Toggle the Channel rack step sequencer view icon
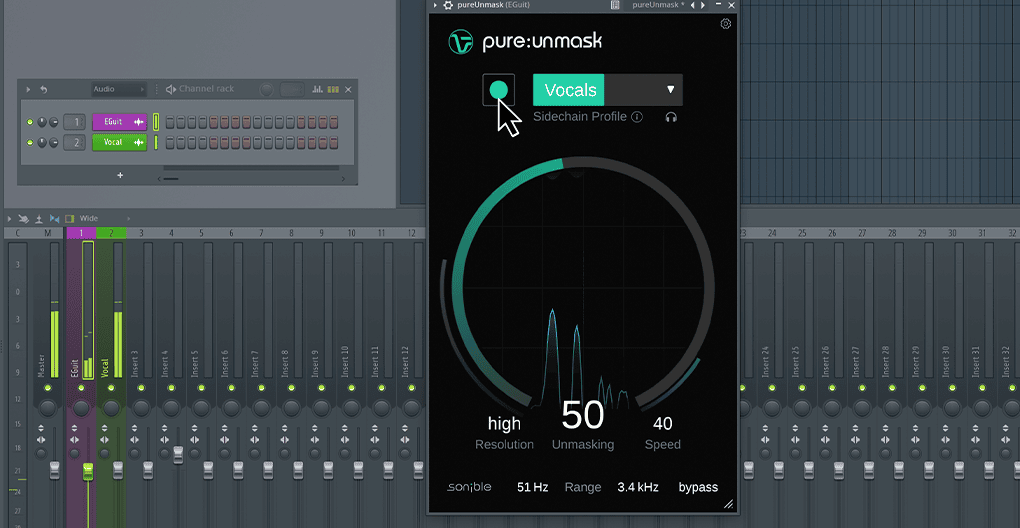The width and height of the screenshot is (1020, 528). click(333, 89)
